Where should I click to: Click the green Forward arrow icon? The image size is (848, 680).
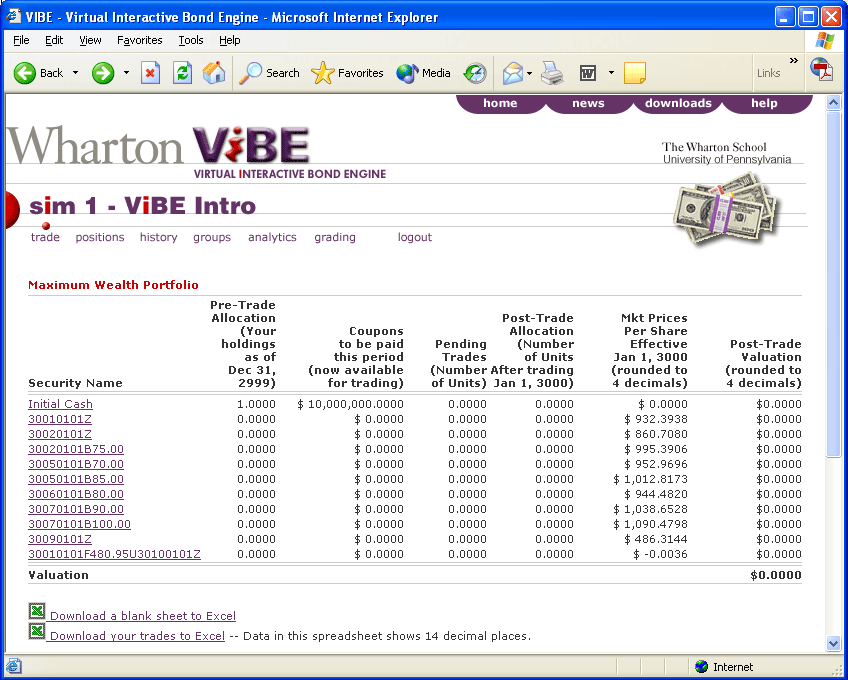point(103,73)
